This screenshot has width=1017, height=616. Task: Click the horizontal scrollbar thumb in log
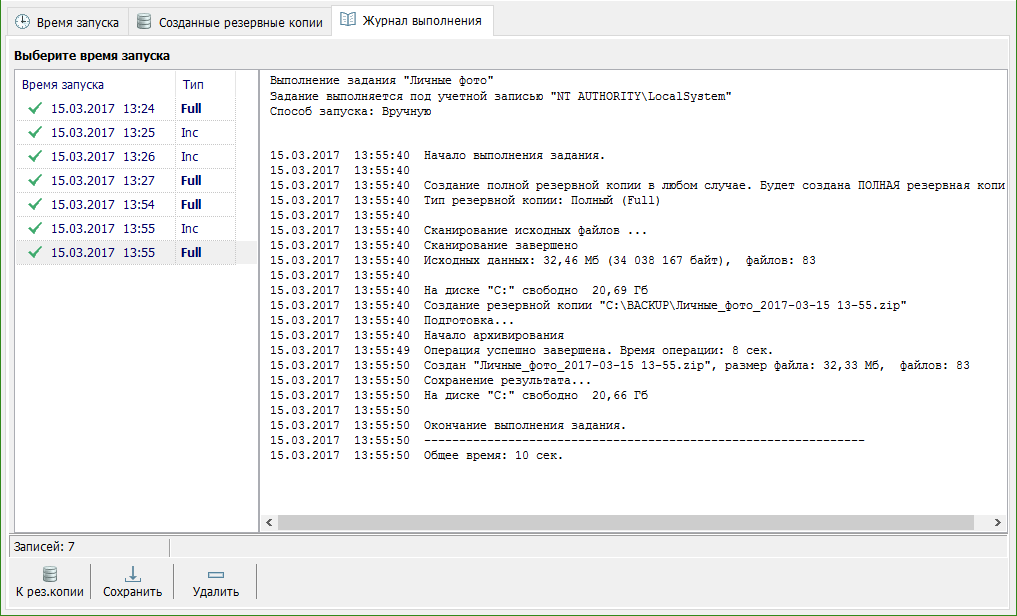(x=625, y=523)
